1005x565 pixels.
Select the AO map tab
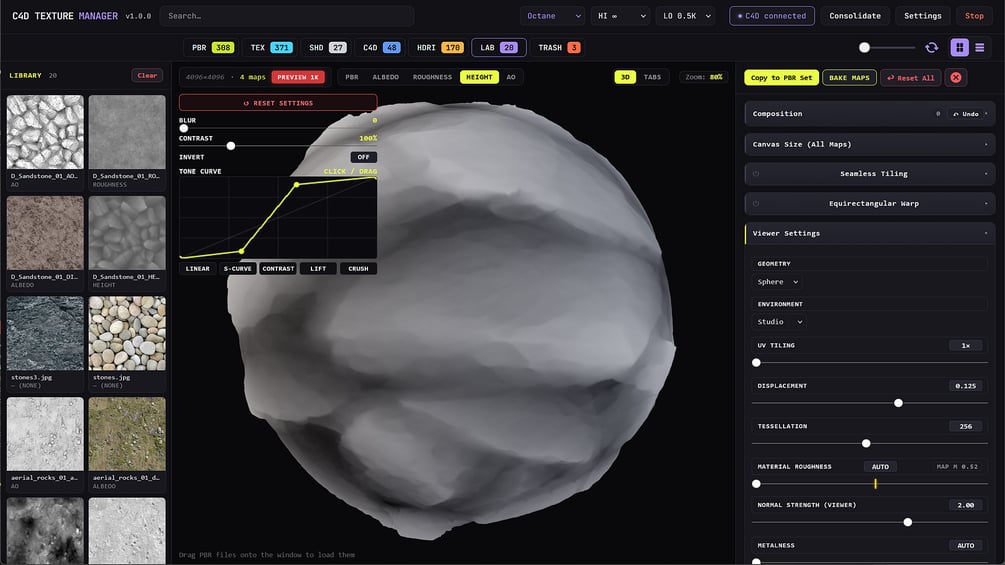coord(511,77)
